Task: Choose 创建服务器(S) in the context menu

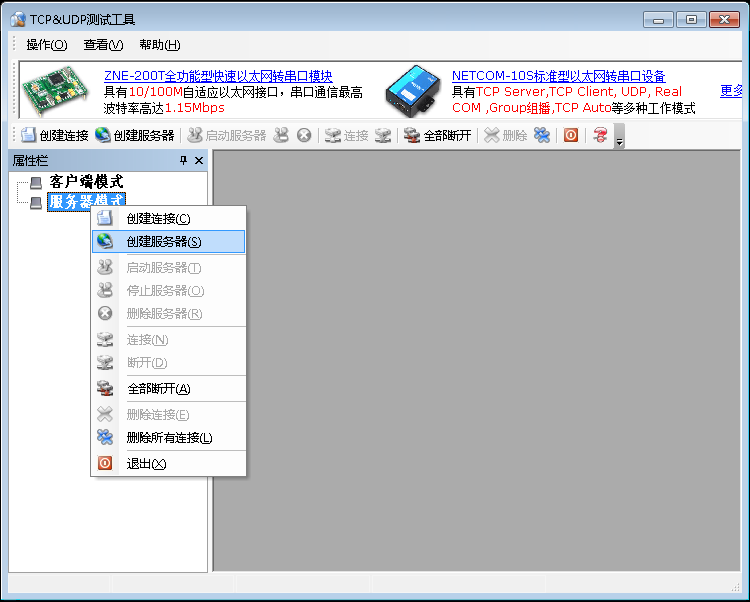Action: coord(168,241)
